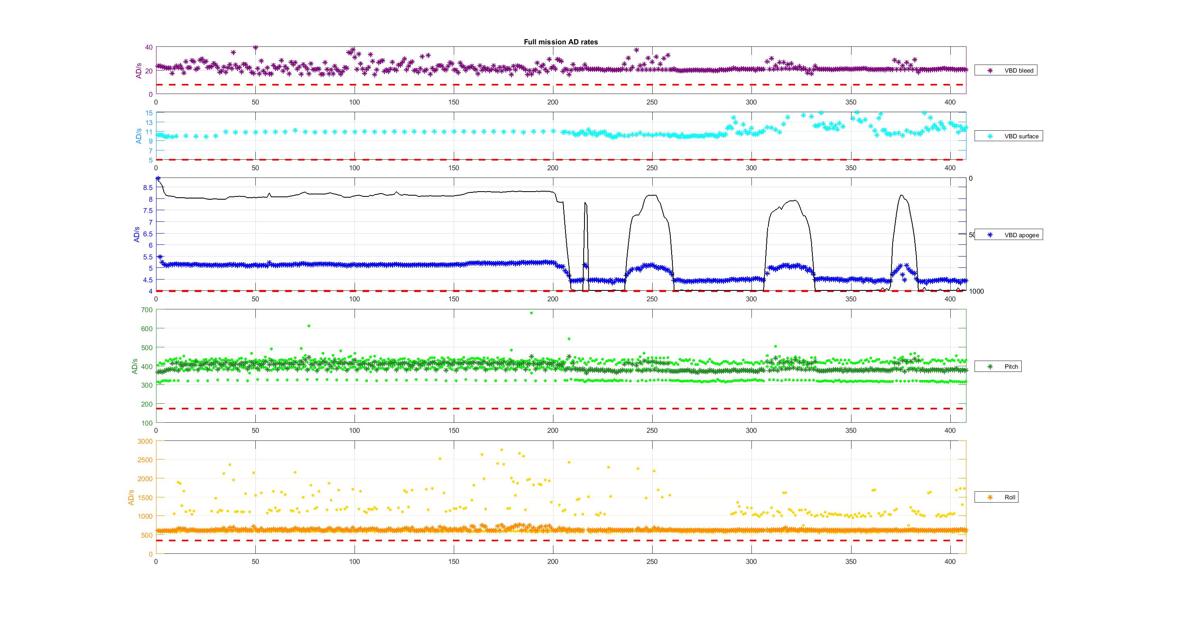
Task: Click the green star marker in Pitch legend
Action: 989,367
